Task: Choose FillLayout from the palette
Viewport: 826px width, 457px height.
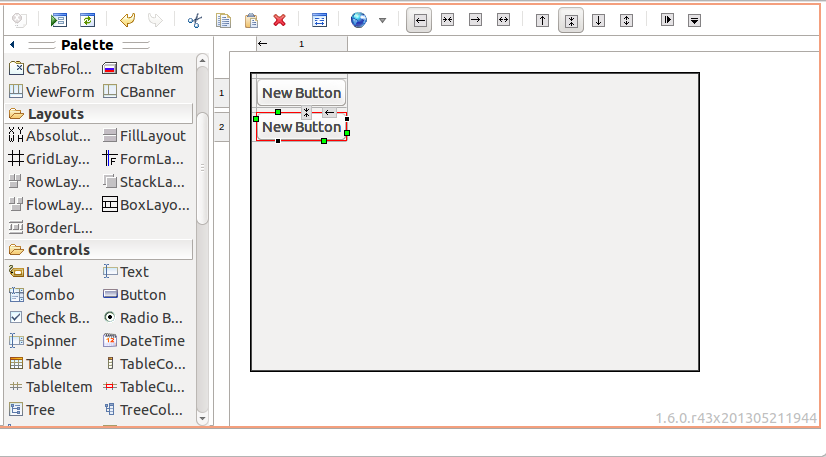Action: click(144, 136)
